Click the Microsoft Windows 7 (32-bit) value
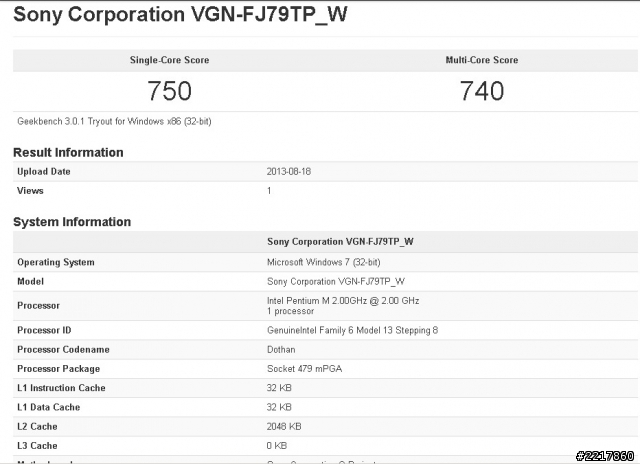Image resolution: width=640 pixels, height=464 pixels. 324,262
